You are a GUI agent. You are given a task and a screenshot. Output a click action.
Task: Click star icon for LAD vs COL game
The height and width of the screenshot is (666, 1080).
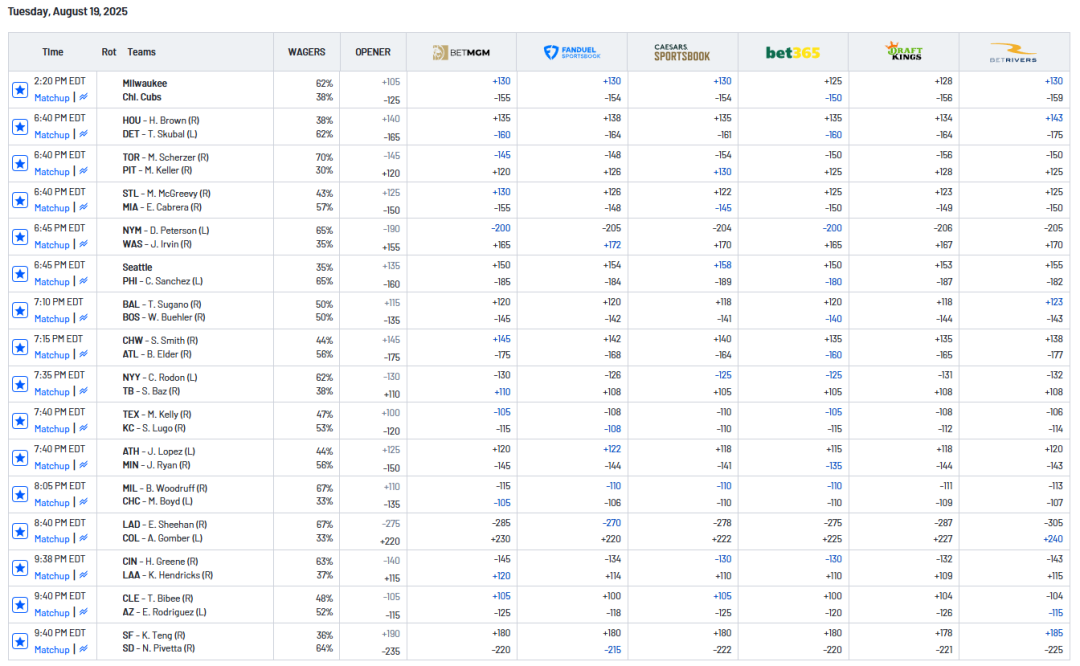coord(20,532)
